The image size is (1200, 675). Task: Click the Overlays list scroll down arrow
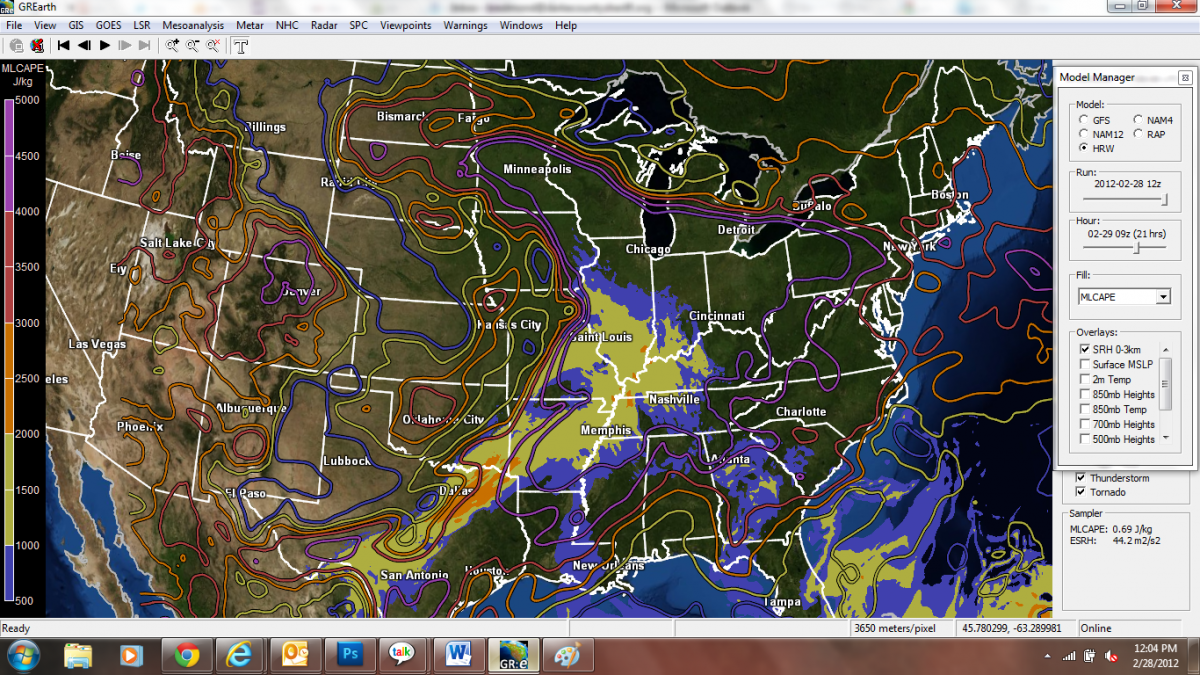(1164, 439)
